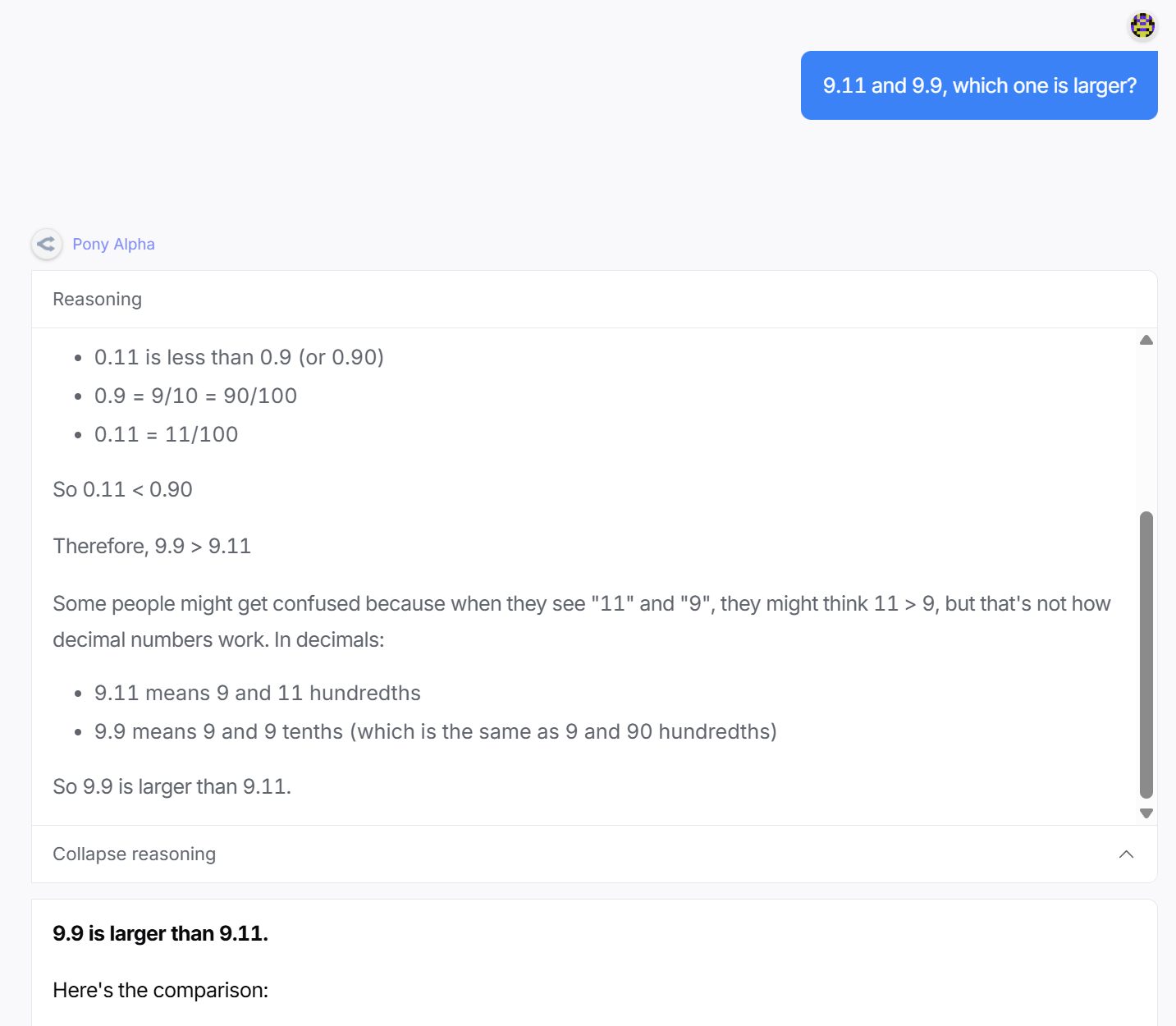This screenshot has width=1176, height=1026.
Task: Click the blue user question bubble
Action: [x=979, y=85]
